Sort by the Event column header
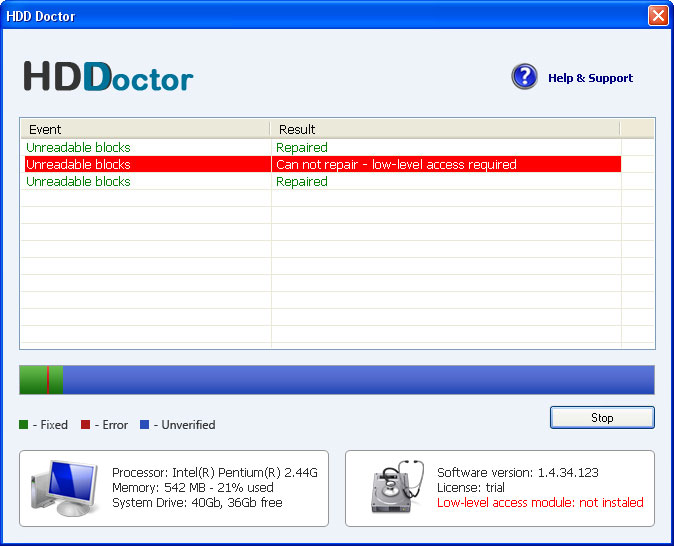Image resolution: width=674 pixels, height=546 pixels. point(145,129)
